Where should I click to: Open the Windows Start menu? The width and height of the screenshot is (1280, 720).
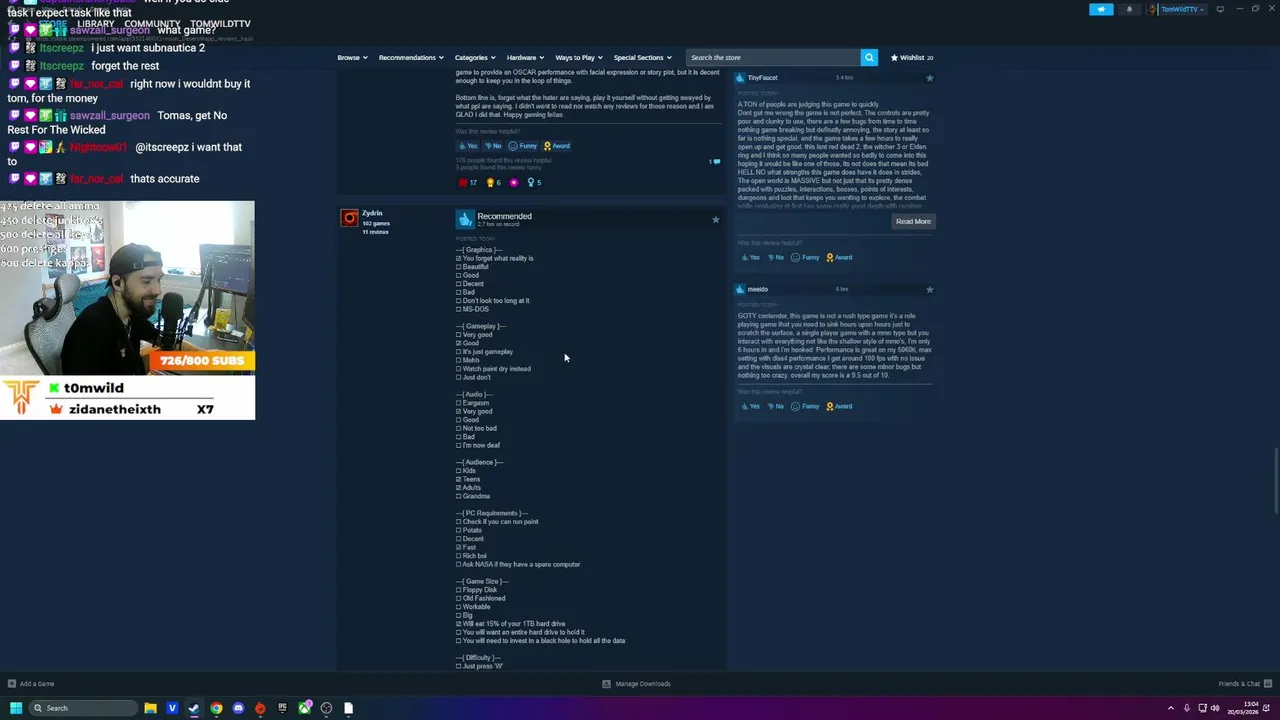[16, 708]
